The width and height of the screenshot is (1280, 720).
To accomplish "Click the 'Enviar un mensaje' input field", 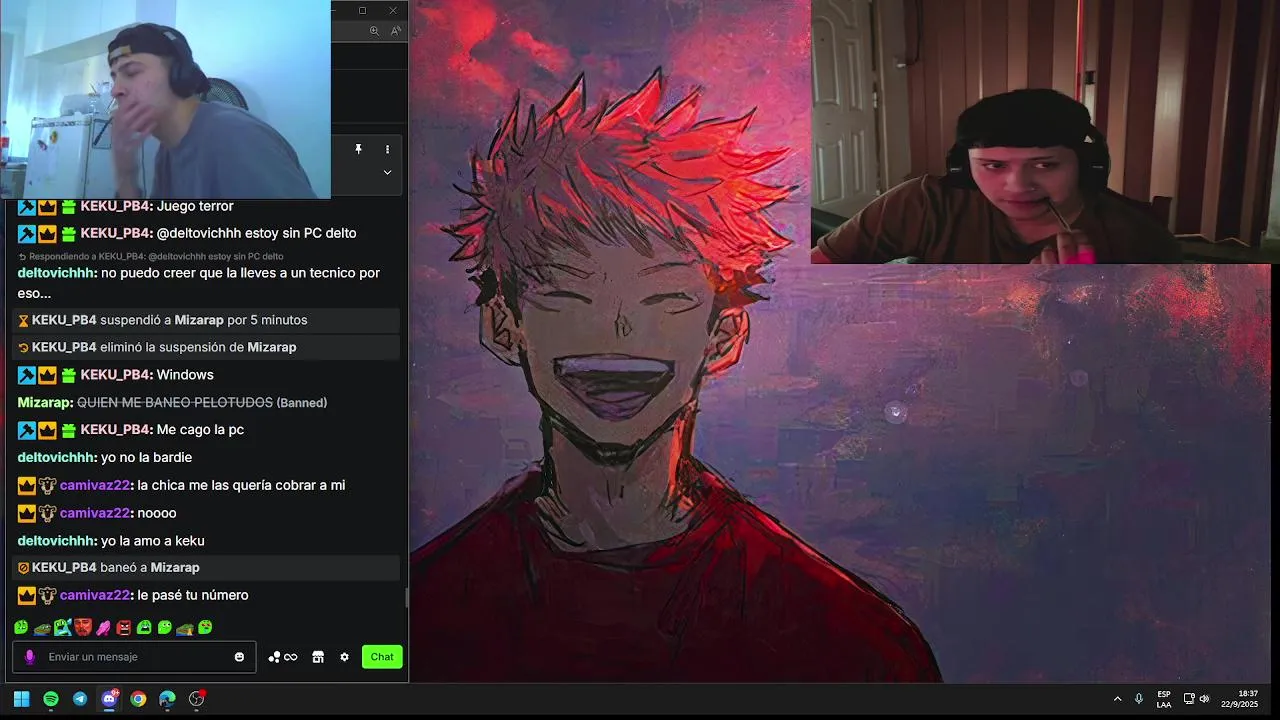I will (x=134, y=657).
